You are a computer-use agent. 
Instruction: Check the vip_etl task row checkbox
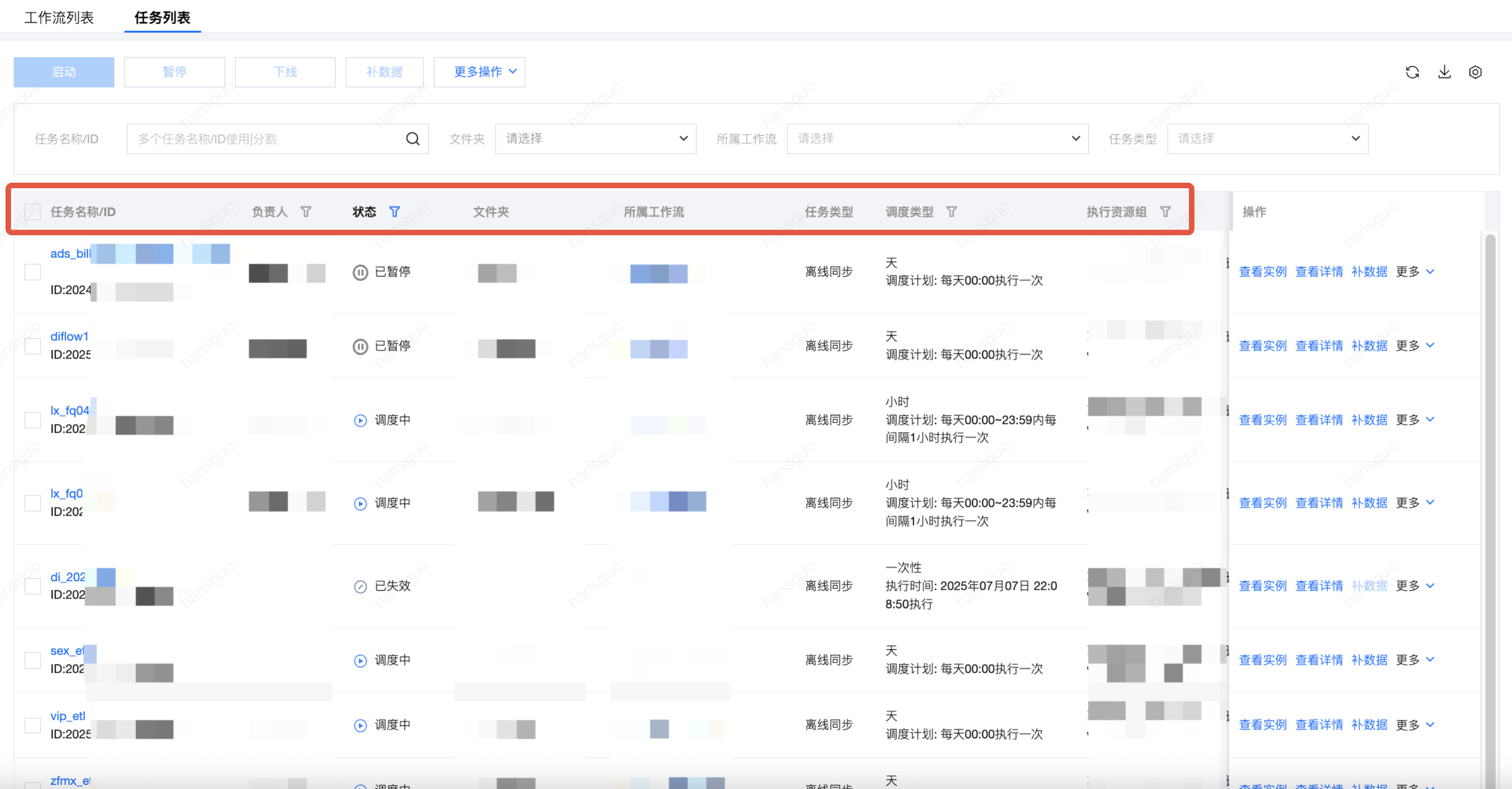click(x=32, y=725)
